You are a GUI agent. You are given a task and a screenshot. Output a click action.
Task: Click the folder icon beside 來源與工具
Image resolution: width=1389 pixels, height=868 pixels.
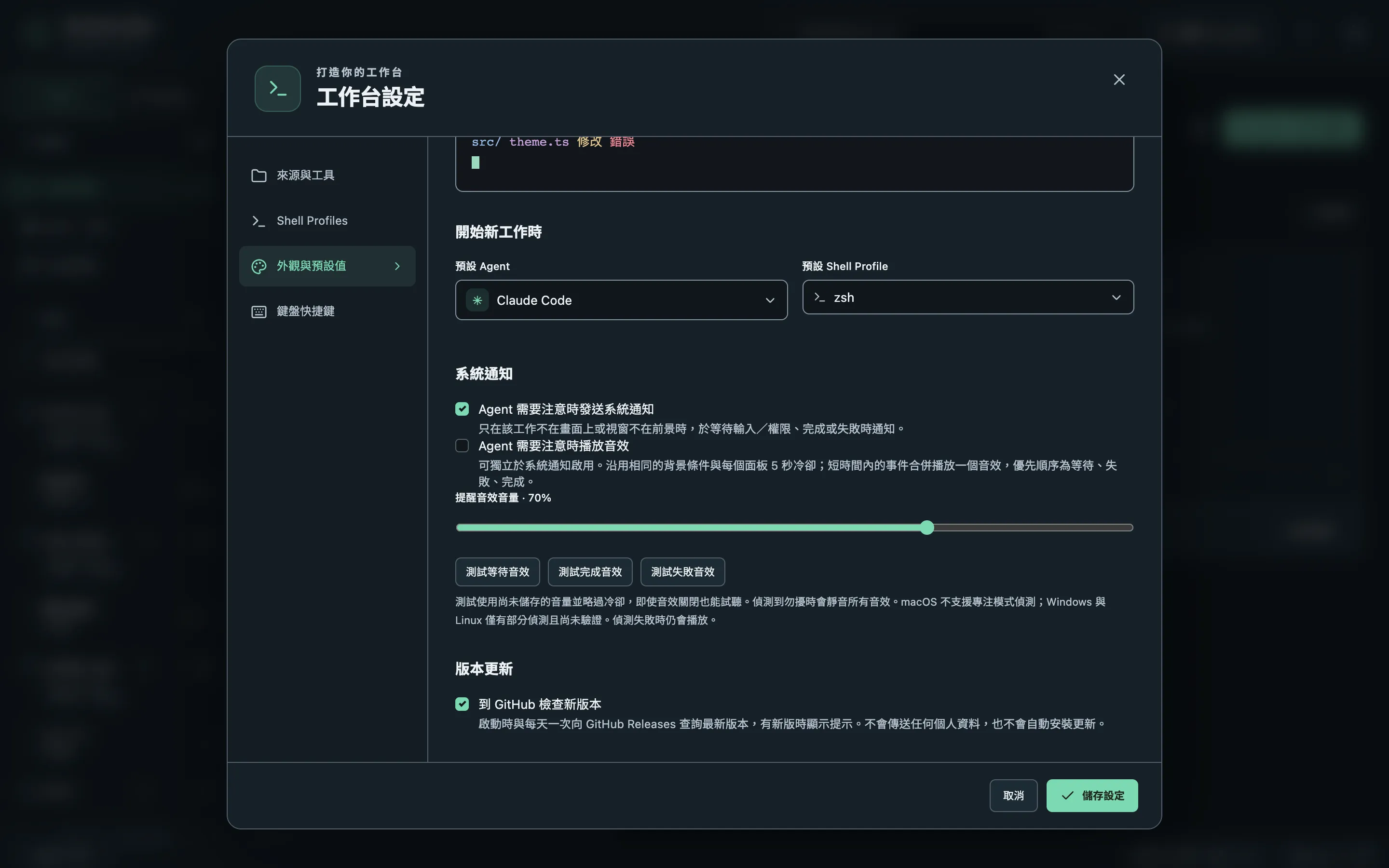(x=259, y=175)
